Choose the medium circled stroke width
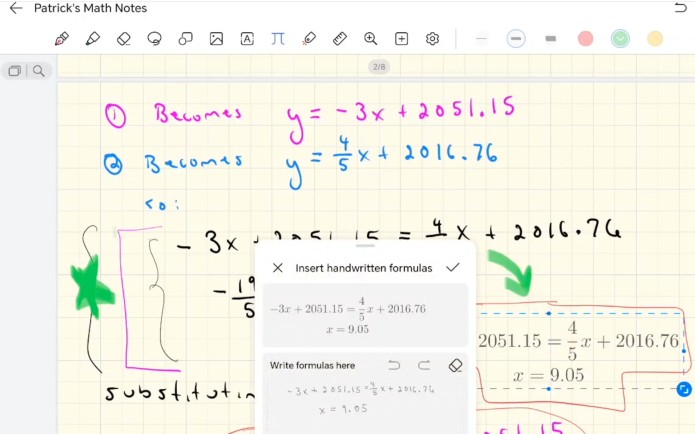Screen dimensions: 695x434 pyautogui.click(x=516, y=39)
